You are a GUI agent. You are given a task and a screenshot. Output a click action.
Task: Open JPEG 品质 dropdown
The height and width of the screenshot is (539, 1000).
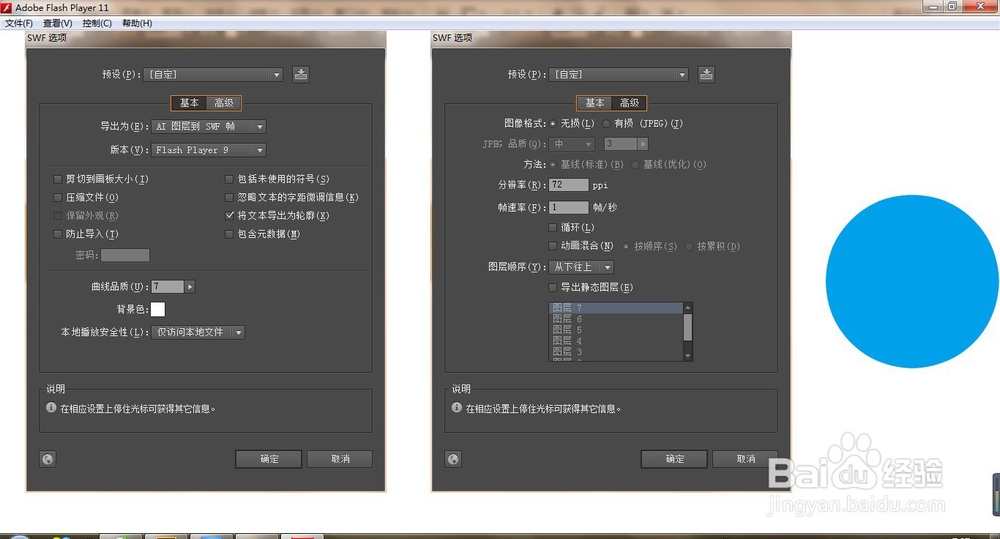point(571,144)
